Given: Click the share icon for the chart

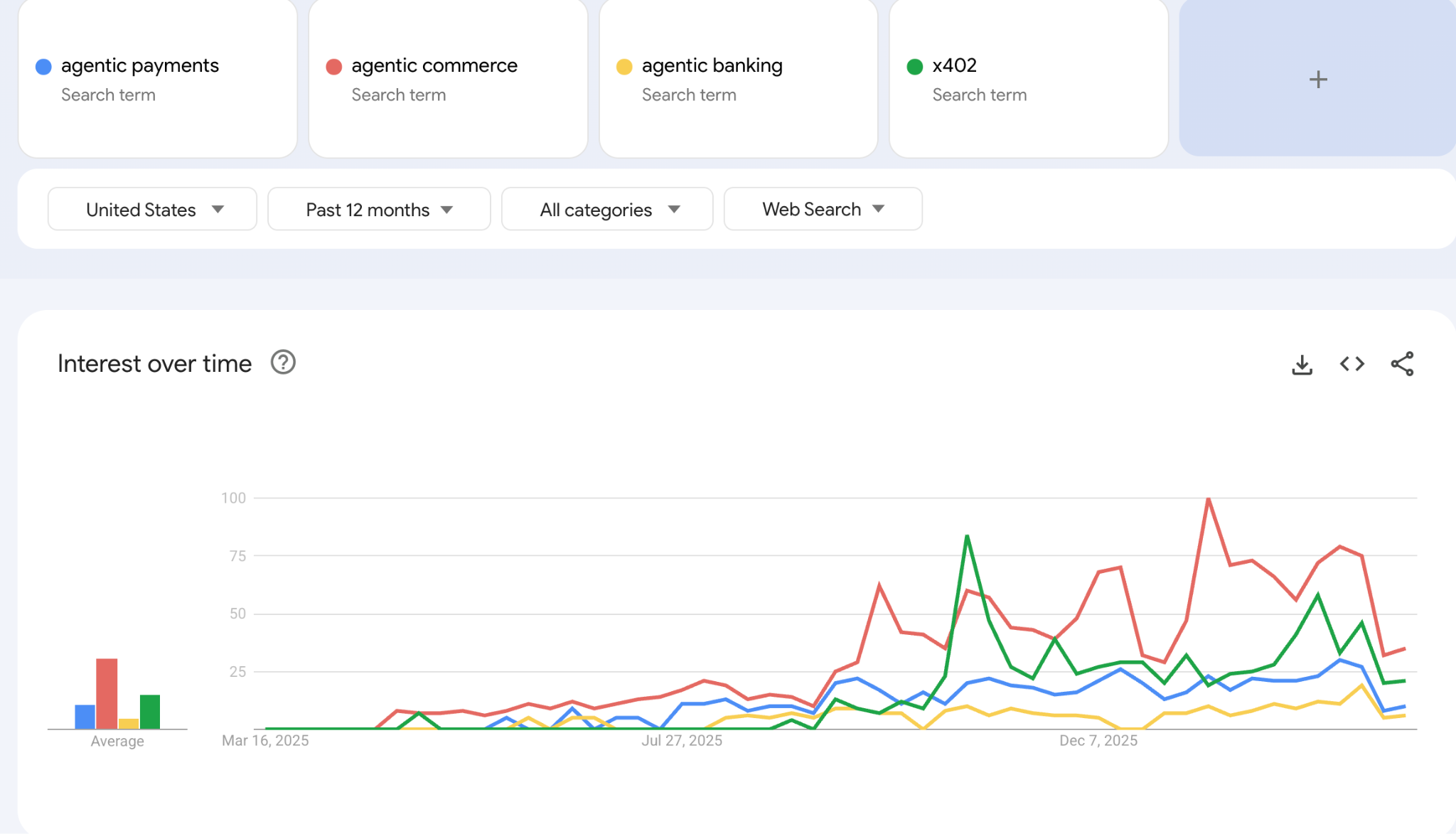Looking at the screenshot, I should point(1402,364).
